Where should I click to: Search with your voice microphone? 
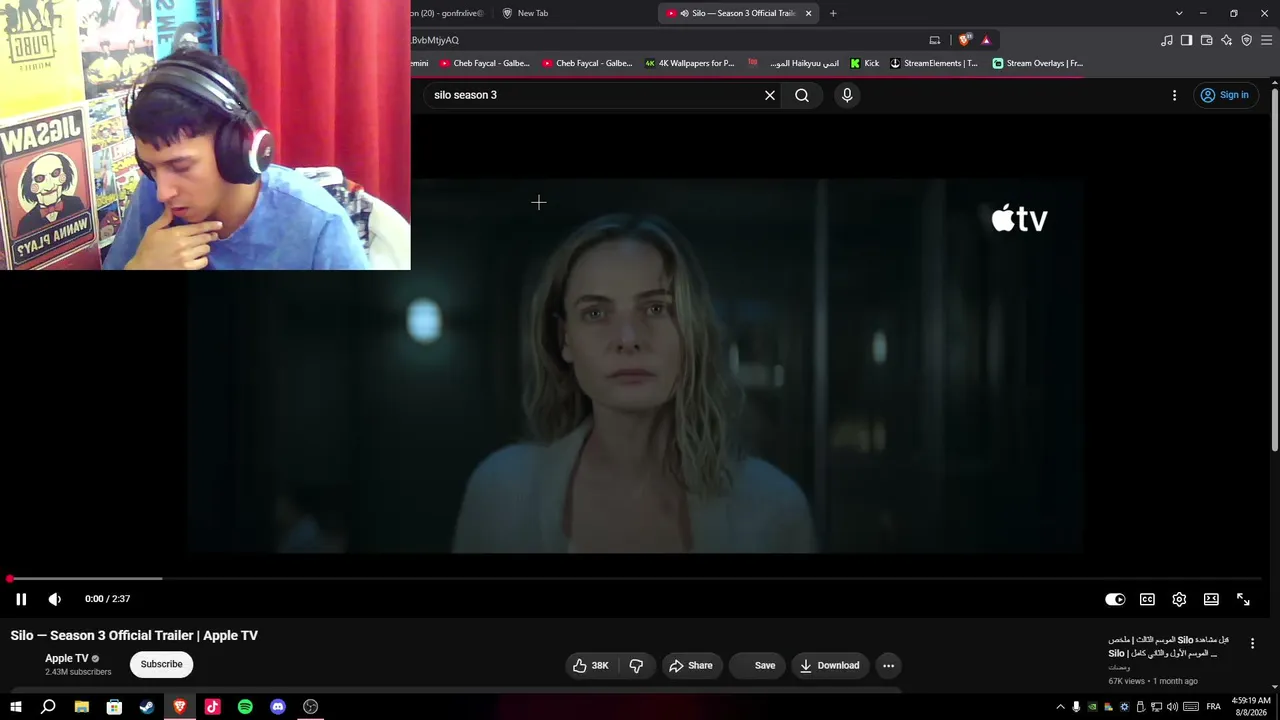tap(847, 95)
